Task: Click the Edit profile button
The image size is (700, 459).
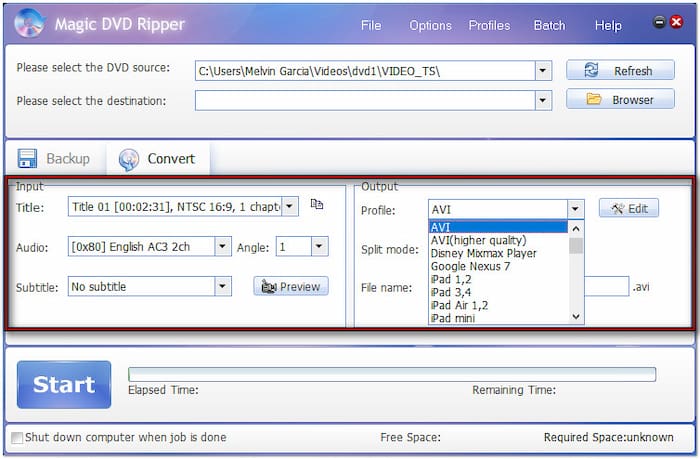Action: (x=629, y=209)
